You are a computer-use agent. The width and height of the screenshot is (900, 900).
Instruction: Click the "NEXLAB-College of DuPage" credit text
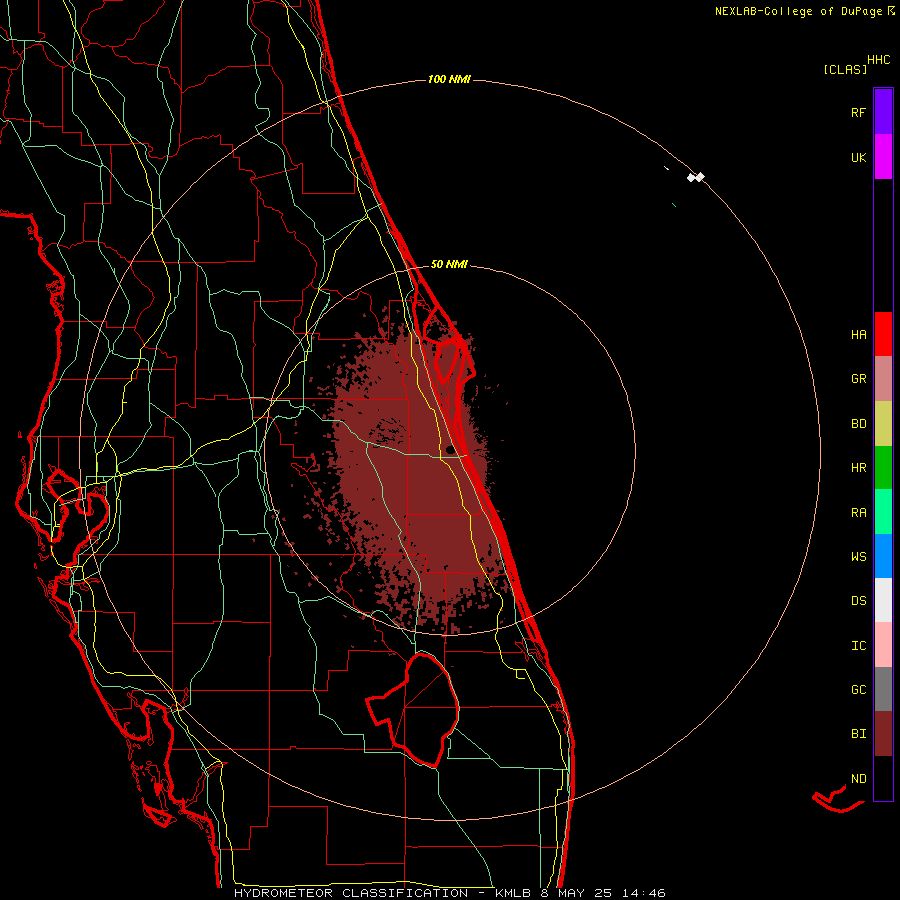(x=800, y=11)
